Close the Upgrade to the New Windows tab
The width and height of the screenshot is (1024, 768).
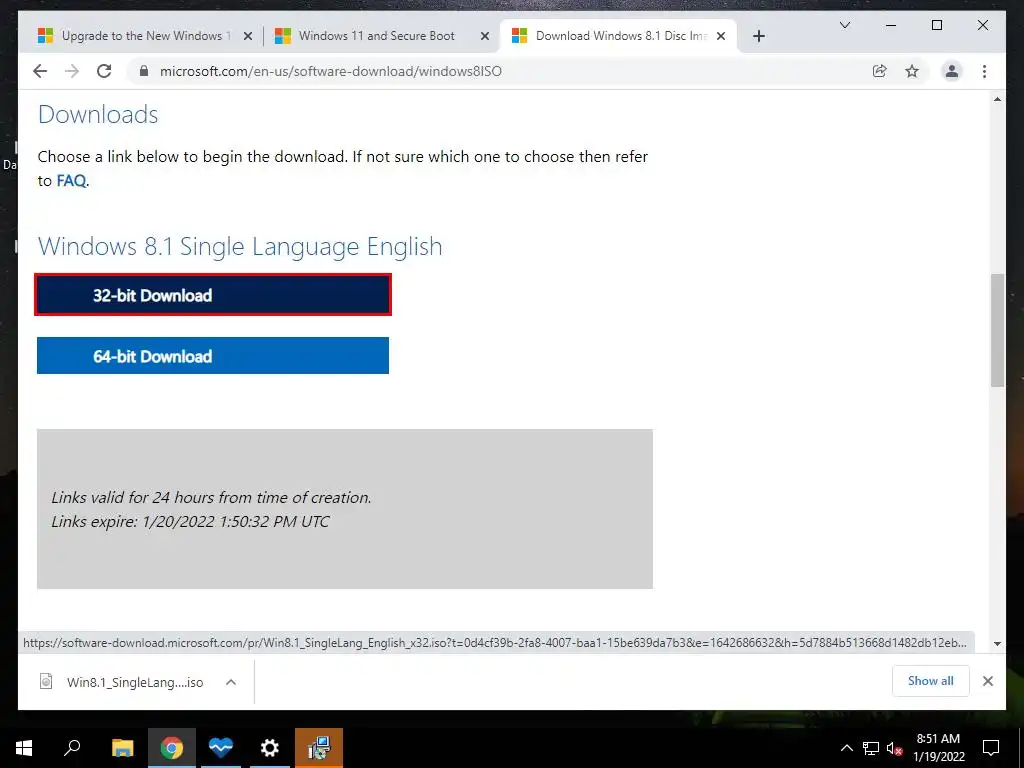(248, 36)
